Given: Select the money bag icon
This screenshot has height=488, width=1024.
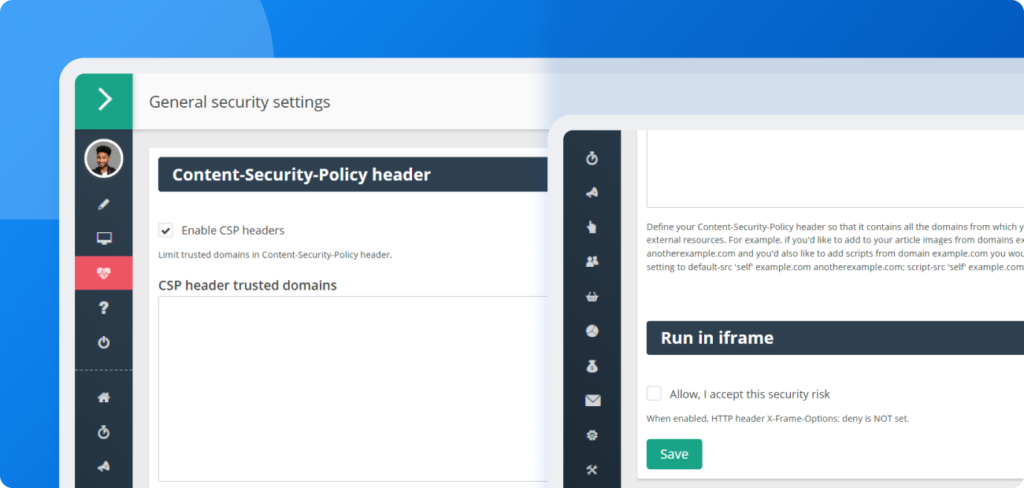Looking at the screenshot, I should click(592, 366).
